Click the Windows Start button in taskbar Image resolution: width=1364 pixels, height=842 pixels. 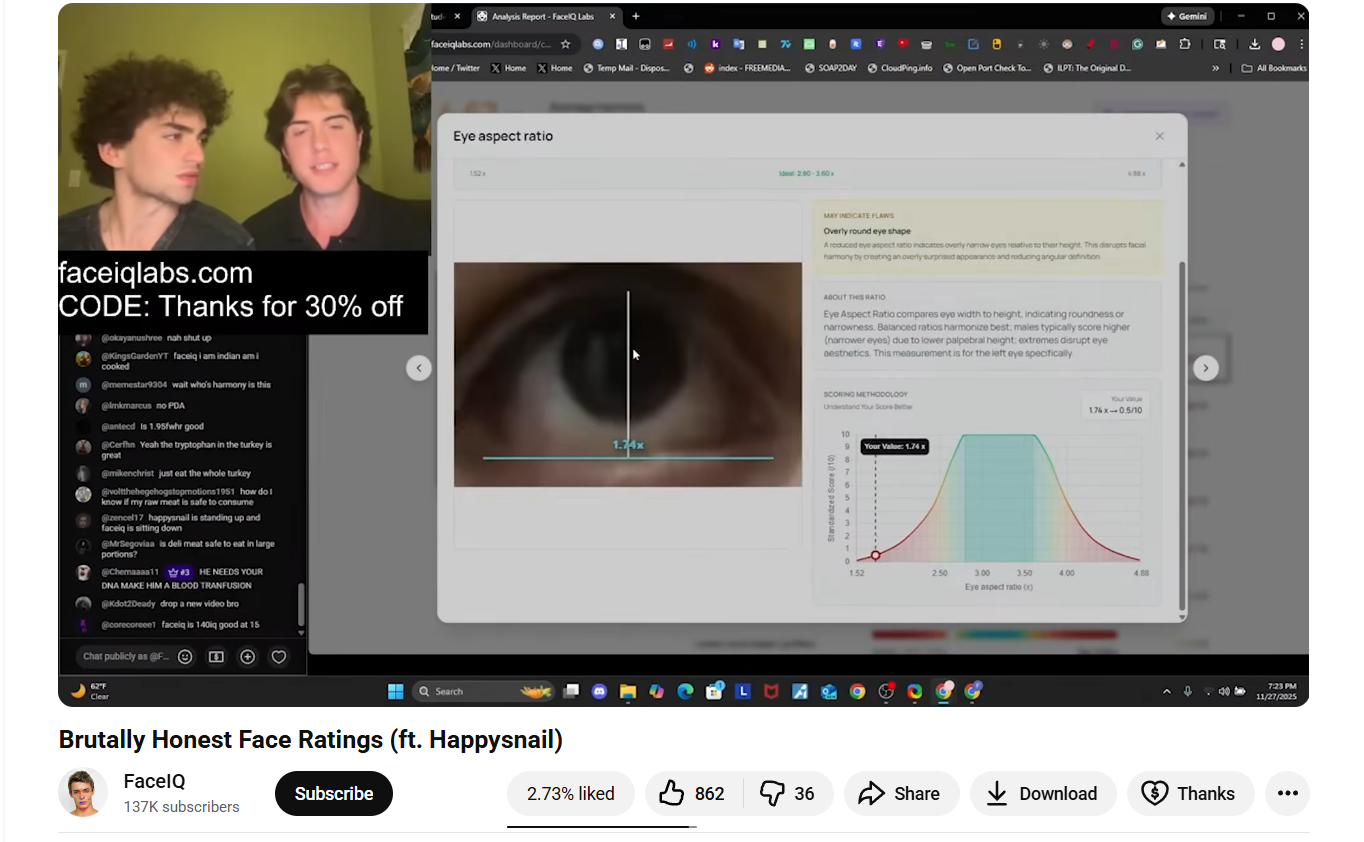(395, 691)
